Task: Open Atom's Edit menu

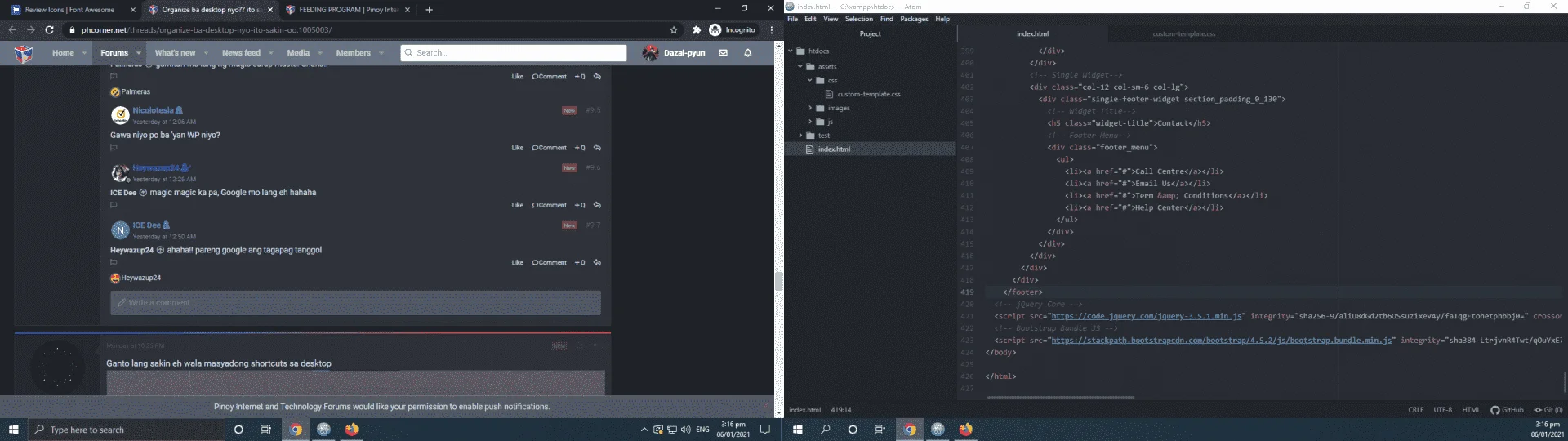Action: point(810,19)
